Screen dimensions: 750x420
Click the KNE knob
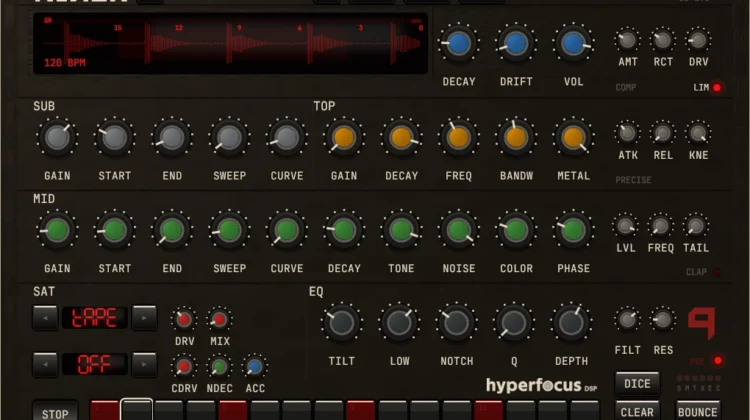click(x=698, y=133)
